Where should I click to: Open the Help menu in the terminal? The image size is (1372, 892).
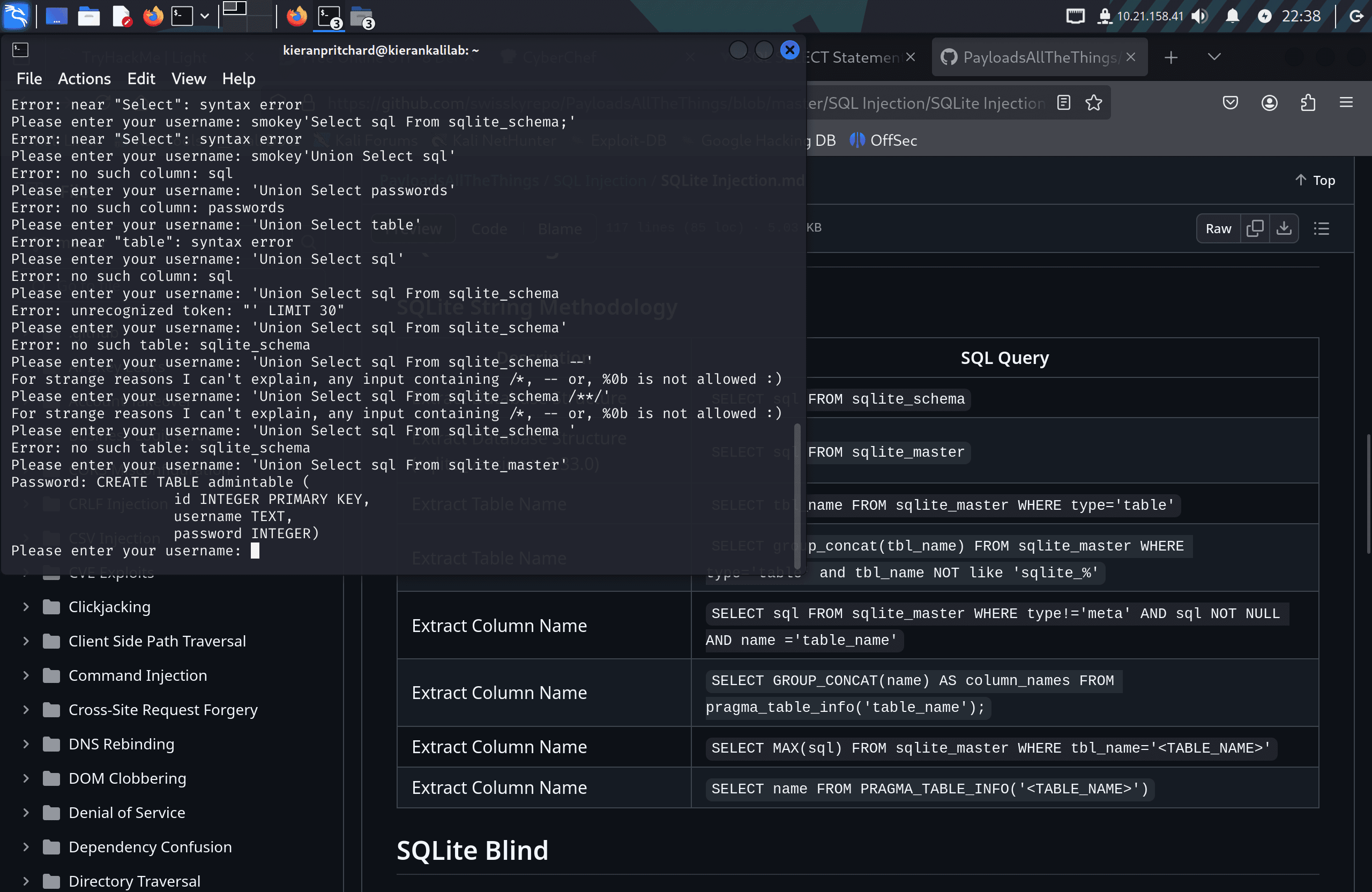tap(238, 78)
